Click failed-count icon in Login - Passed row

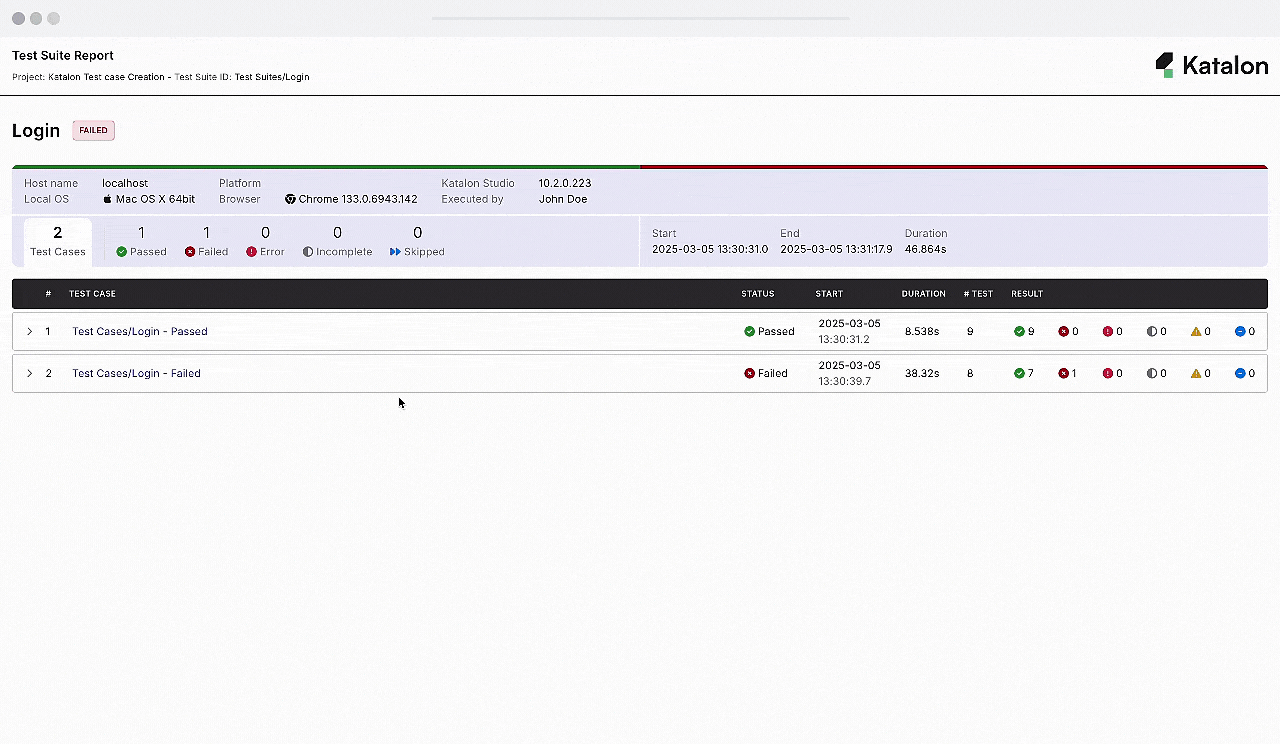coord(1063,331)
